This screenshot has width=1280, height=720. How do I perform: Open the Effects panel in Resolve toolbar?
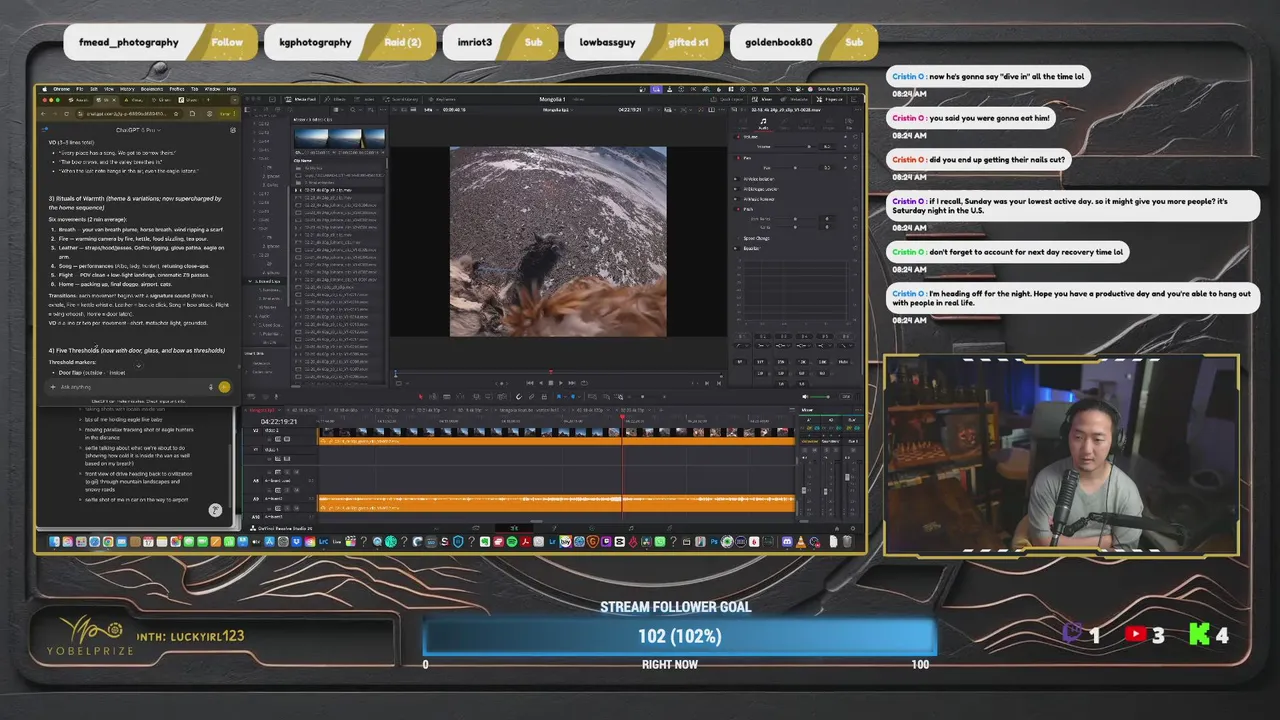pos(335,99)
